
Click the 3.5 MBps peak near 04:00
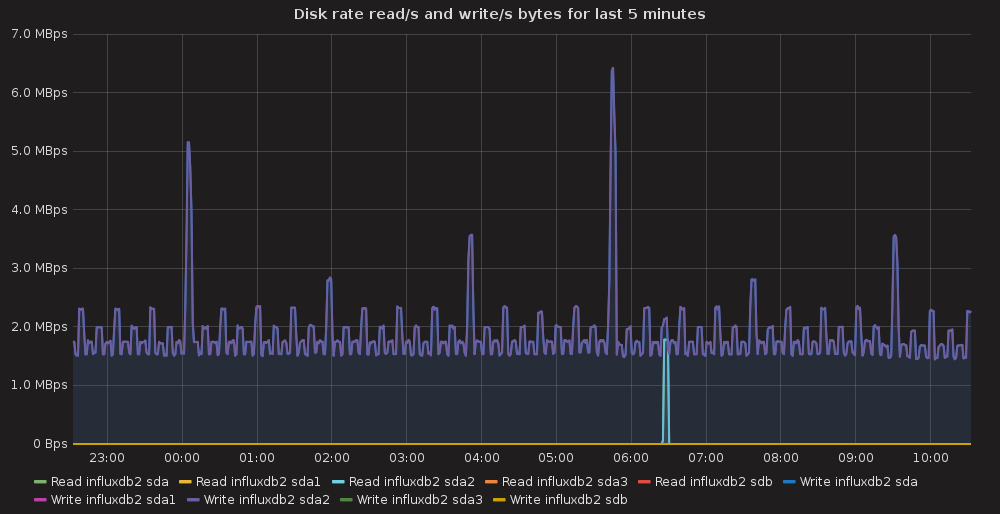click(x=470, y=236)
